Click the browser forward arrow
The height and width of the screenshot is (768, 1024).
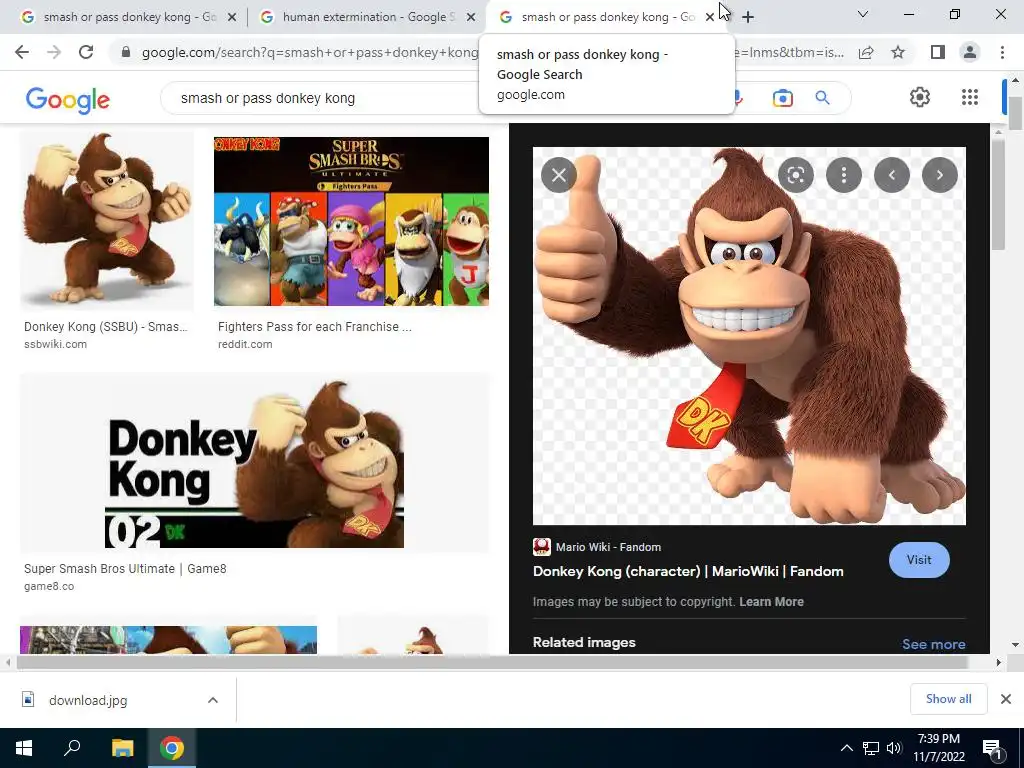pos(54,52)
